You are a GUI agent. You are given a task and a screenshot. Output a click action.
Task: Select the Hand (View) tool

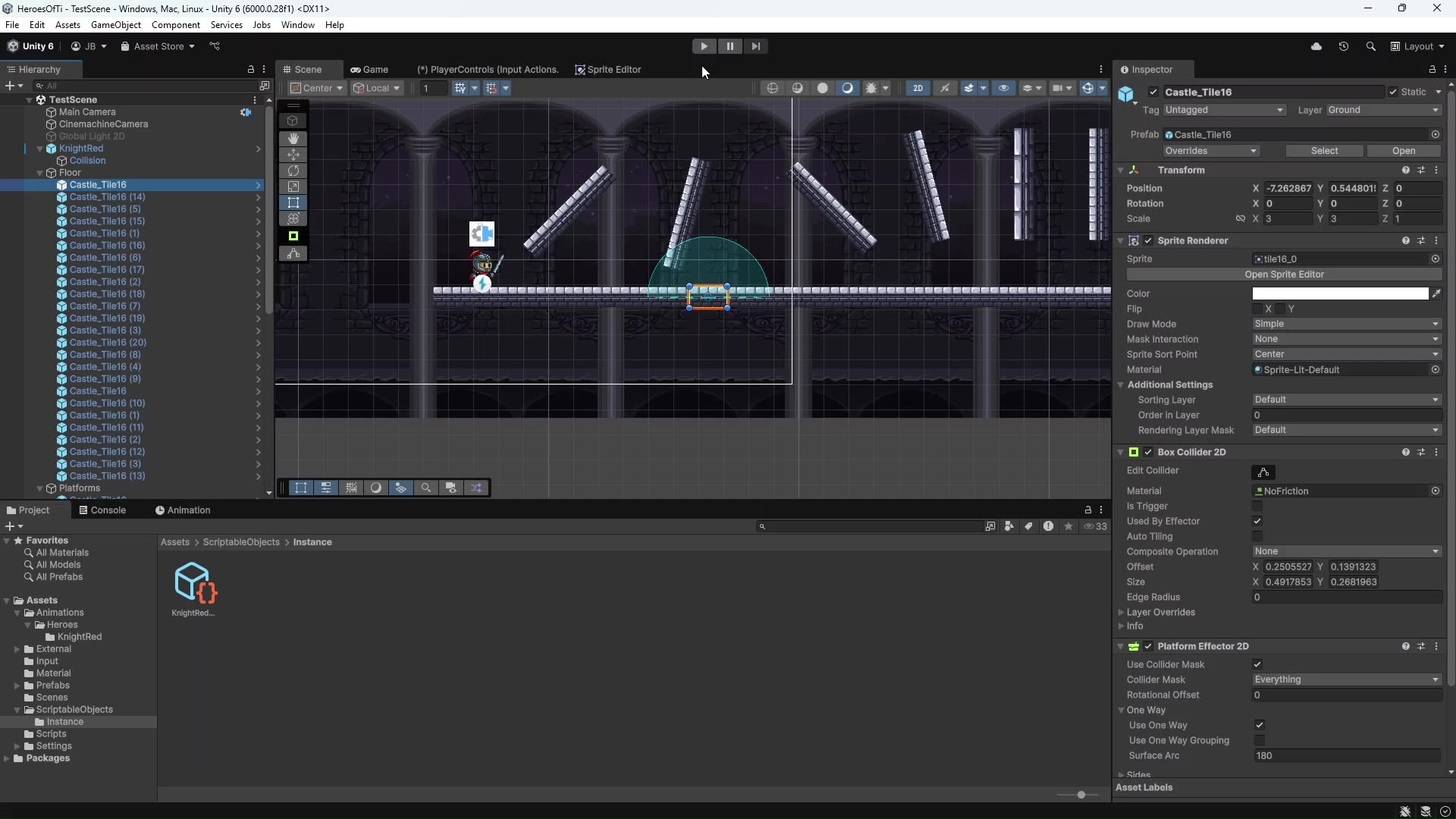[293, 138]
